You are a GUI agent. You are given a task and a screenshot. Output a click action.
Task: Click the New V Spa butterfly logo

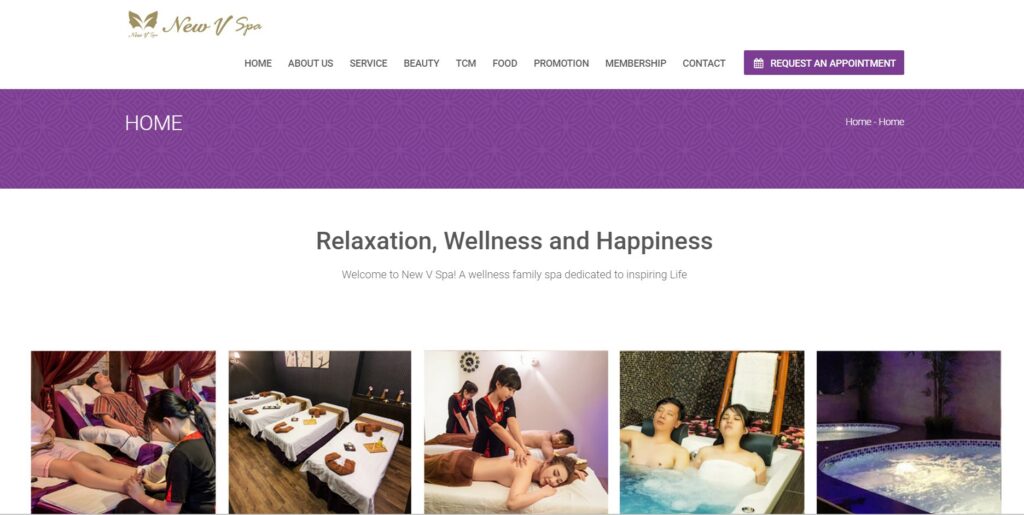pos(143,24)
